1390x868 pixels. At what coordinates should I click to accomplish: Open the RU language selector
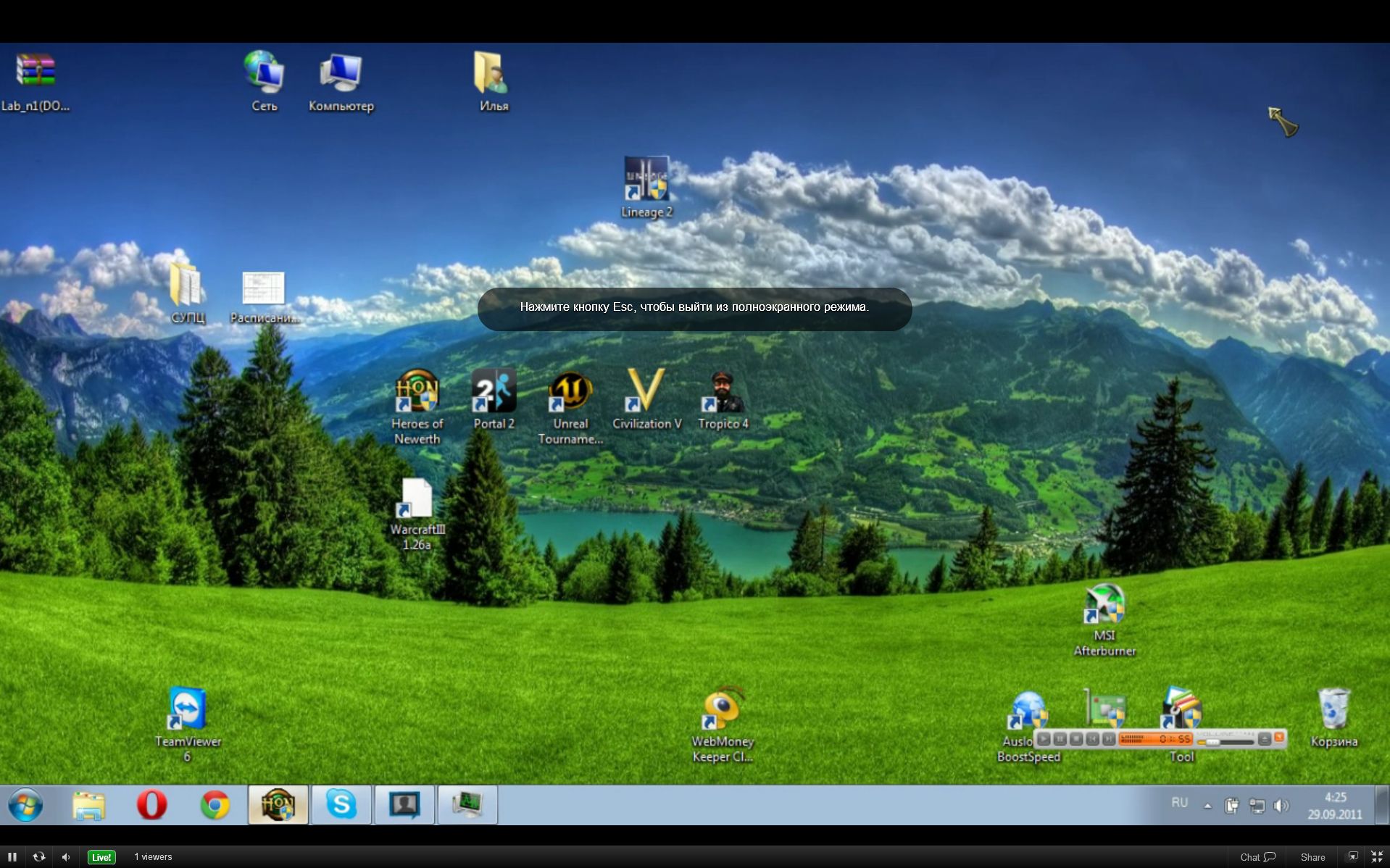[x=1179, y=803]
